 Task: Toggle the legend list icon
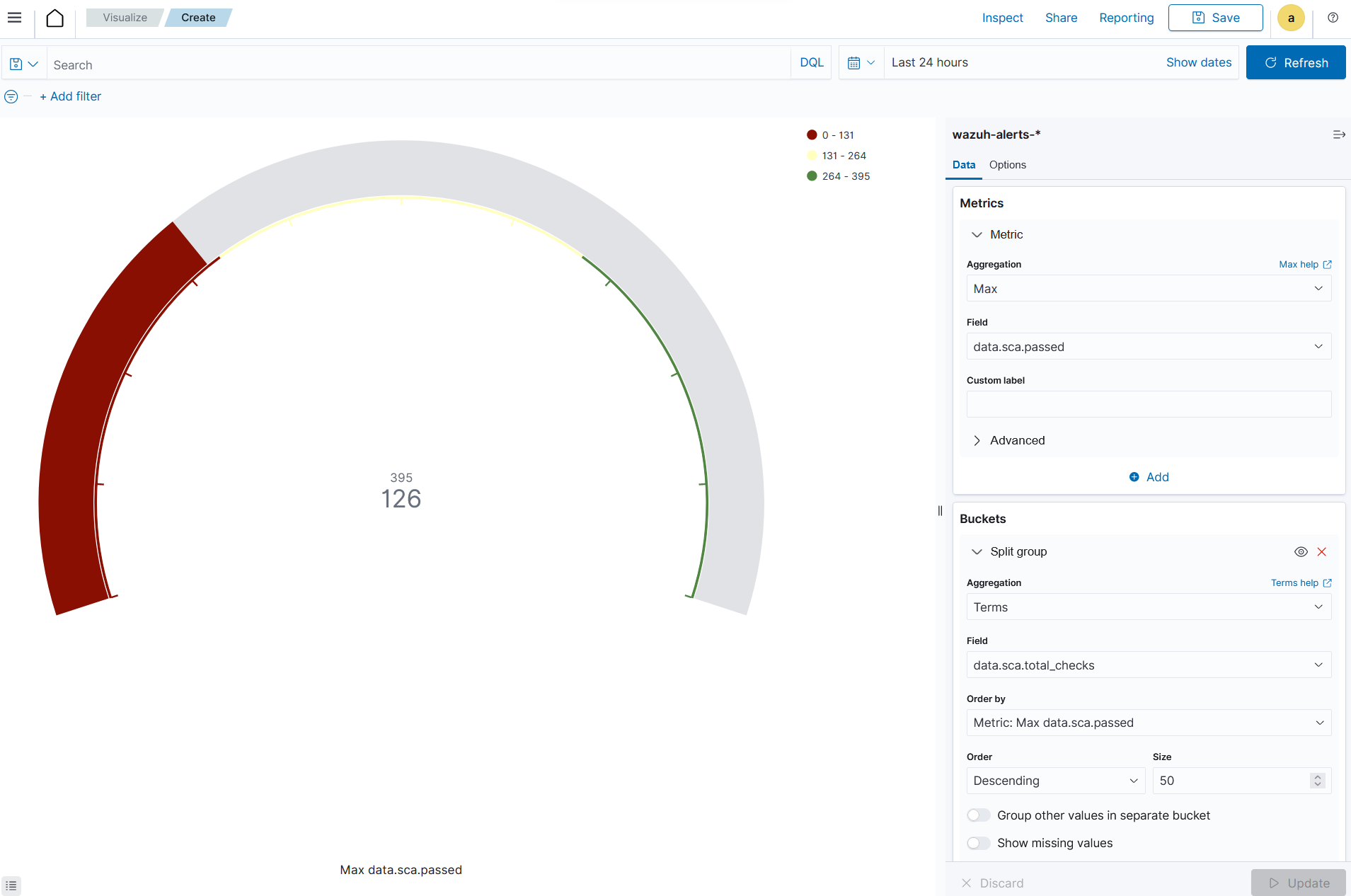[11, 885]
